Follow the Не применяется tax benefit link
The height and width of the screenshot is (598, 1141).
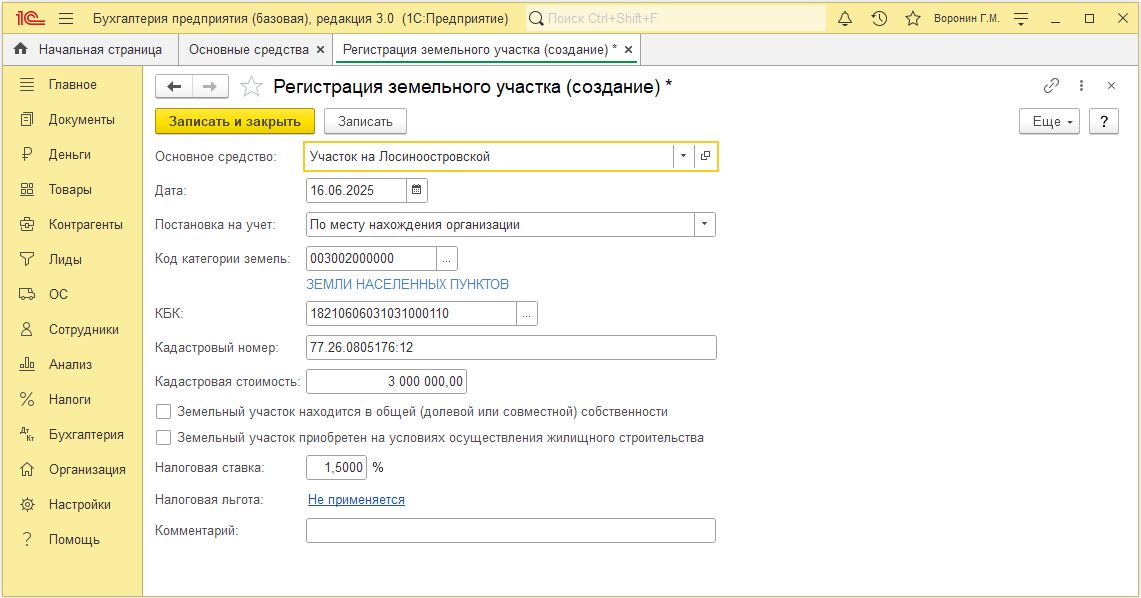pyautogui.click(x=357, y=500)
